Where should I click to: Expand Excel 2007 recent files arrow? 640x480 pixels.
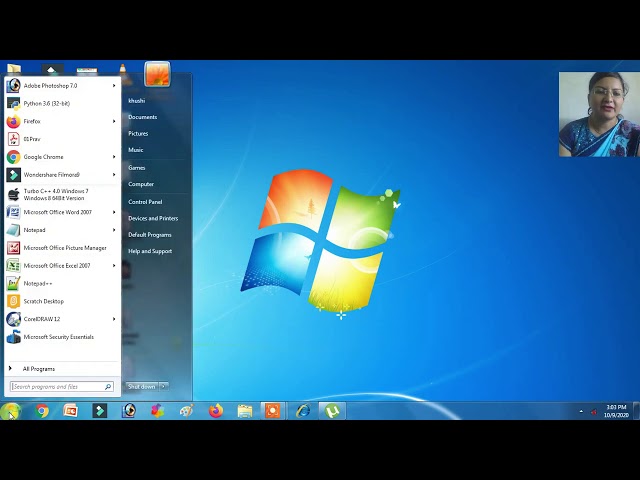coord(114,266)
